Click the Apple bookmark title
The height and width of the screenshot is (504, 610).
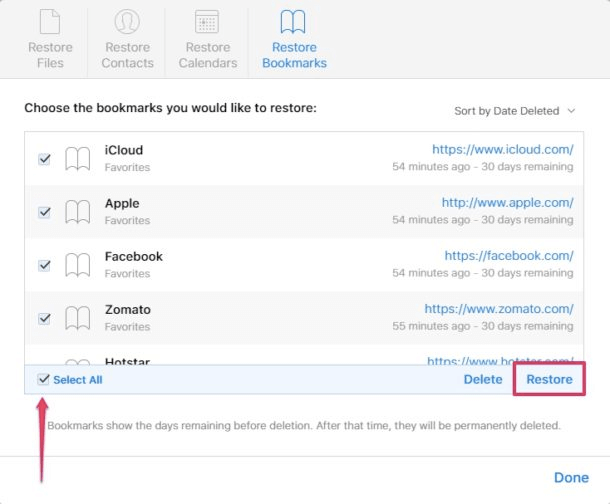tap(122, 203)
